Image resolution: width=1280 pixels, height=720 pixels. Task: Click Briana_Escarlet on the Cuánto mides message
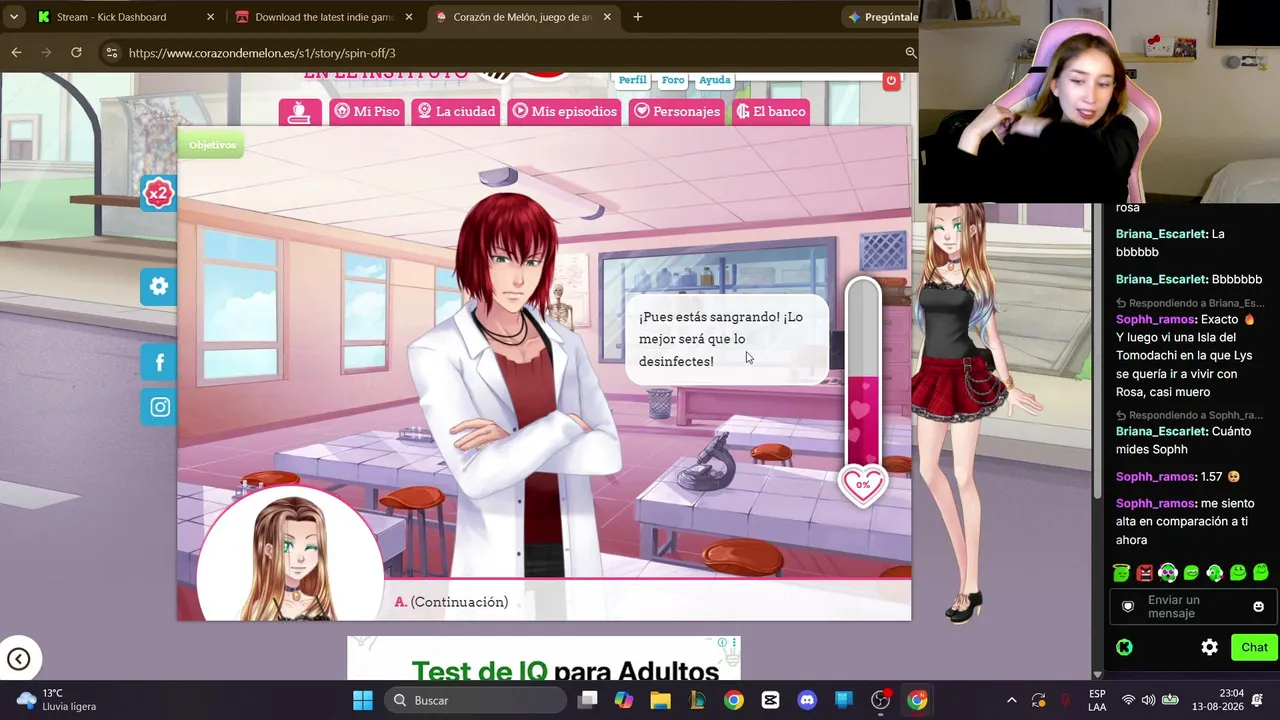[1161, 431]
